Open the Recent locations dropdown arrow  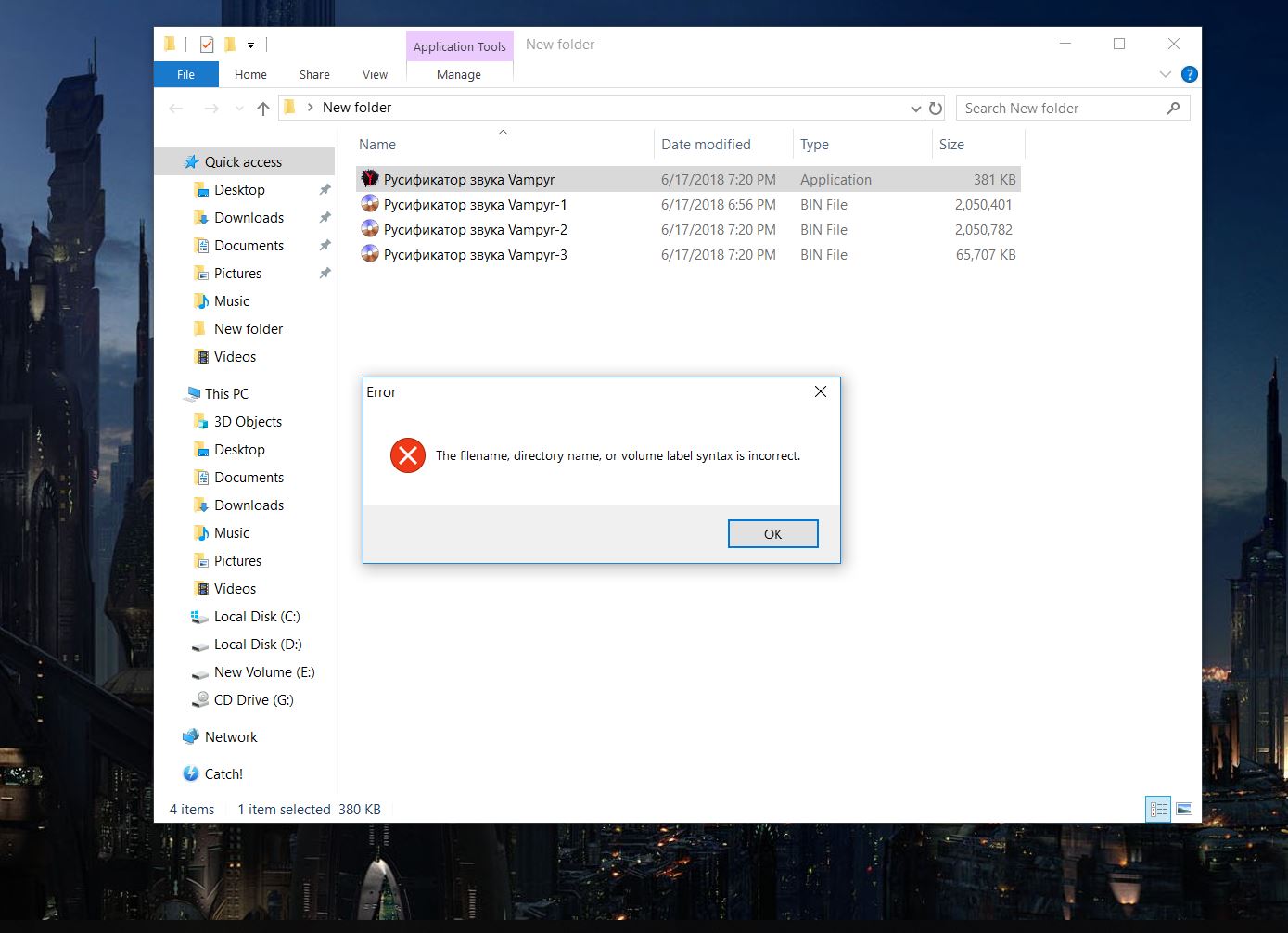(x=239, y=109)
